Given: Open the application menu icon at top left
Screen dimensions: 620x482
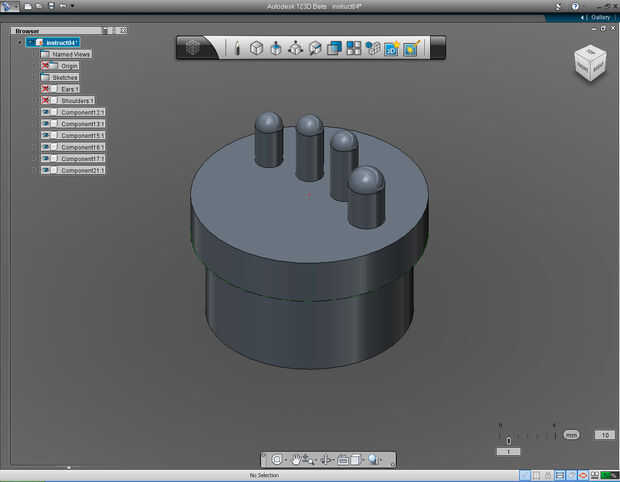Looking at the screenshot, I should [x=7, y=6].
